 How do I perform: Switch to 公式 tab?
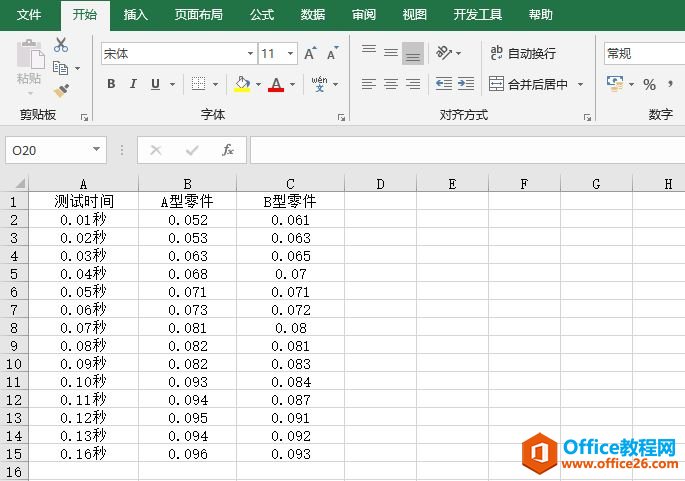262,14
